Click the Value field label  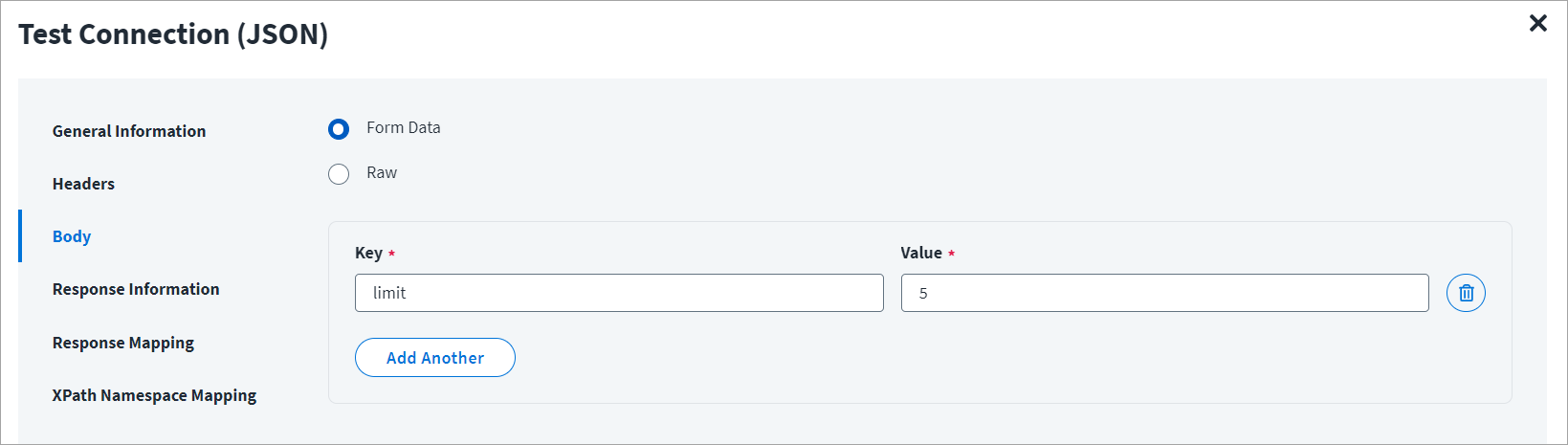coord(921,253)
